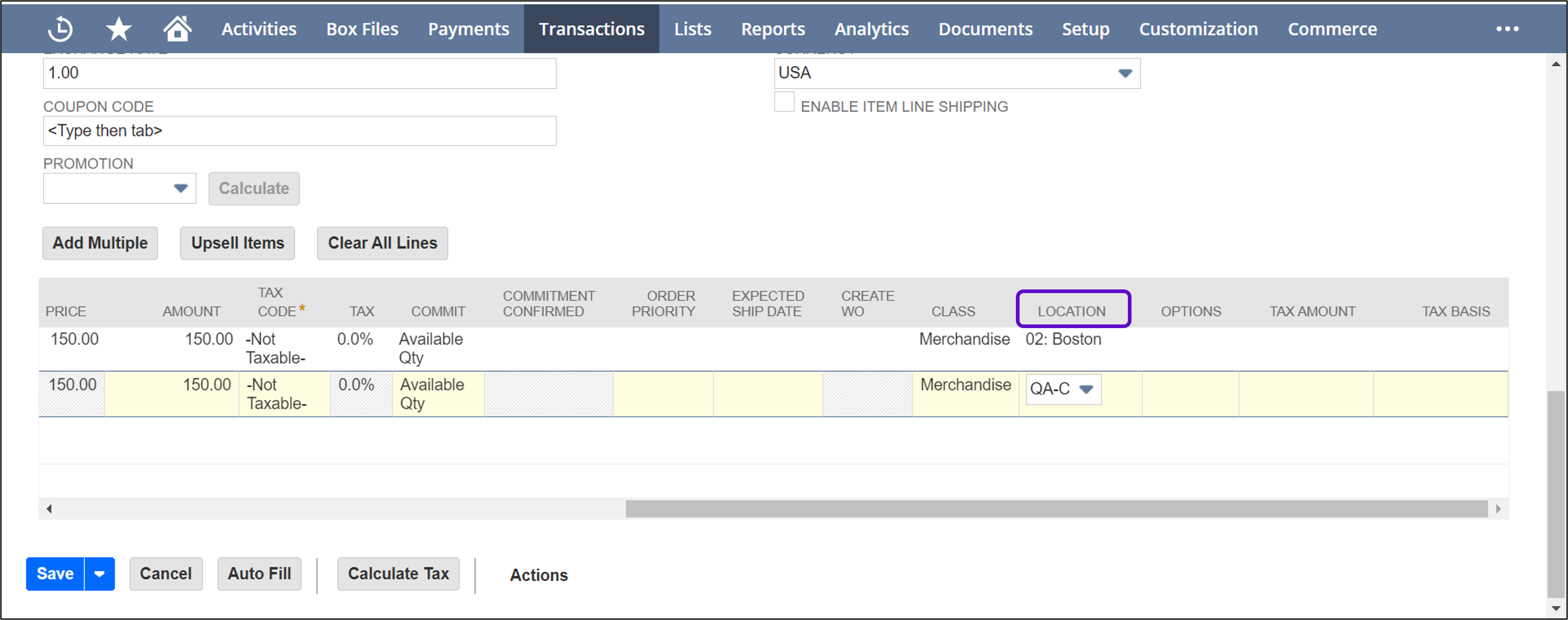
Task: Enable Item Line Shipping checkbox
Action: click(x=784, y=102)
